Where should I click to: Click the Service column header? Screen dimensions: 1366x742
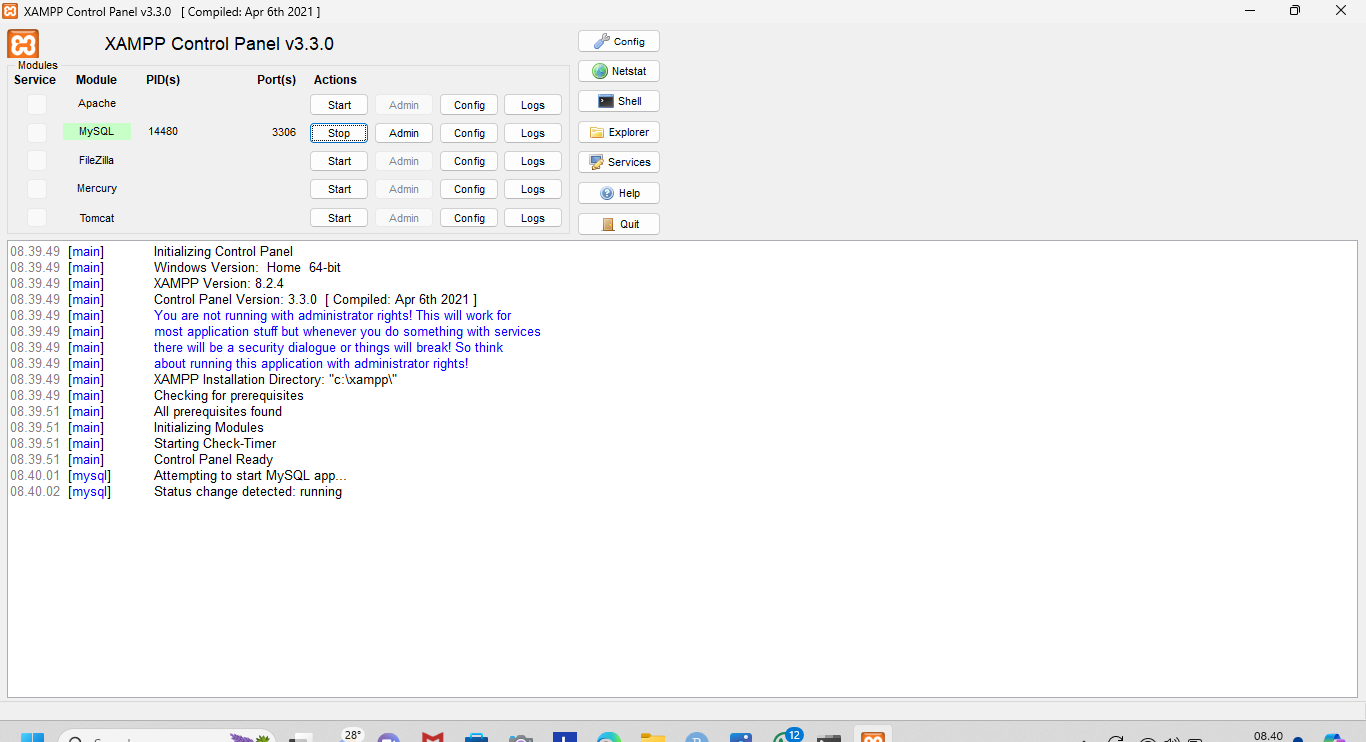(35, 80)
